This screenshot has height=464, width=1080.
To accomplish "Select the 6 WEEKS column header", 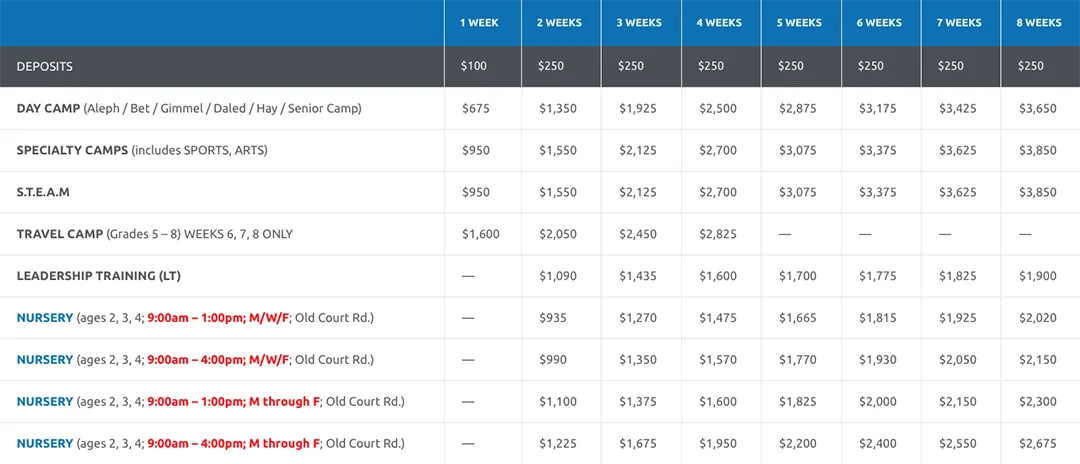I will (x=878, y=23).
